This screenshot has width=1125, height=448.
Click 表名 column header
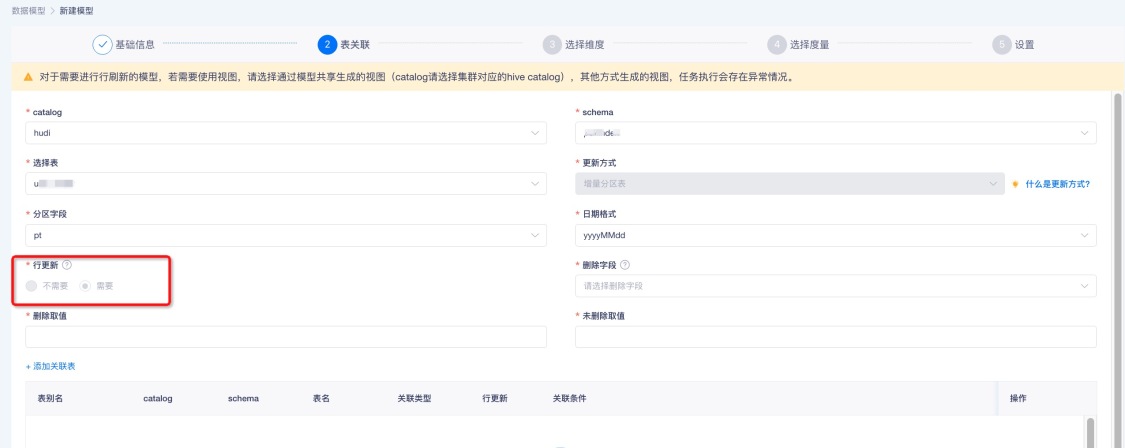pyautogui.click(x=321, y=398)
